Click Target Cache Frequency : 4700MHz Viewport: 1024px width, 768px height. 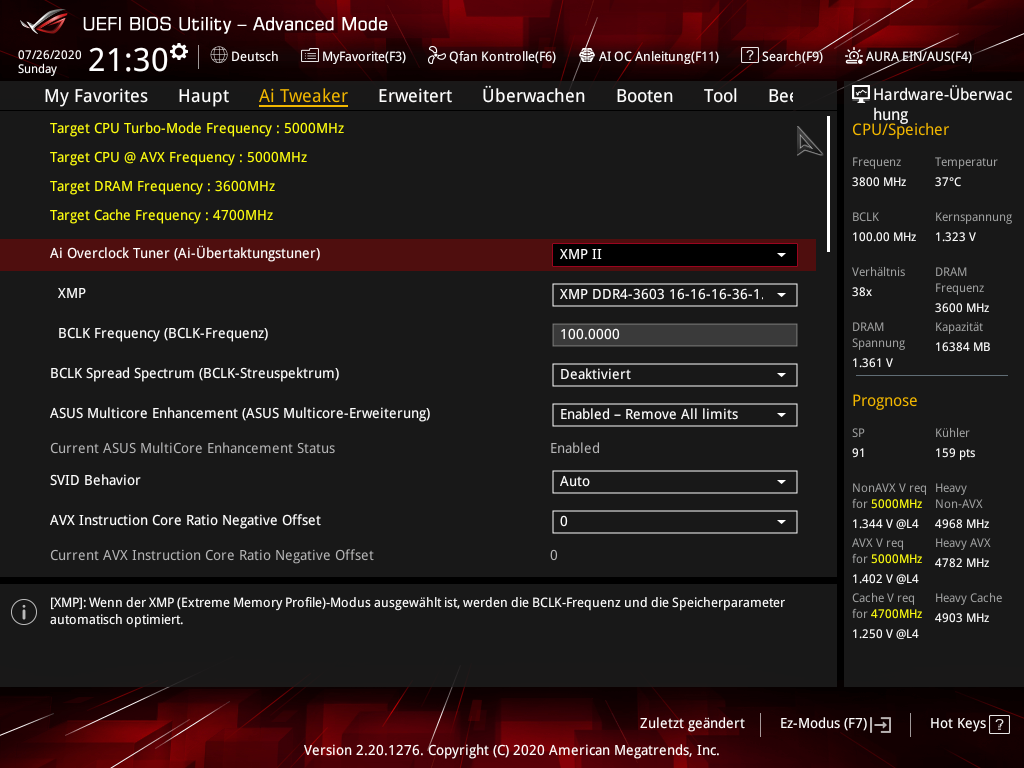point(161,216)
